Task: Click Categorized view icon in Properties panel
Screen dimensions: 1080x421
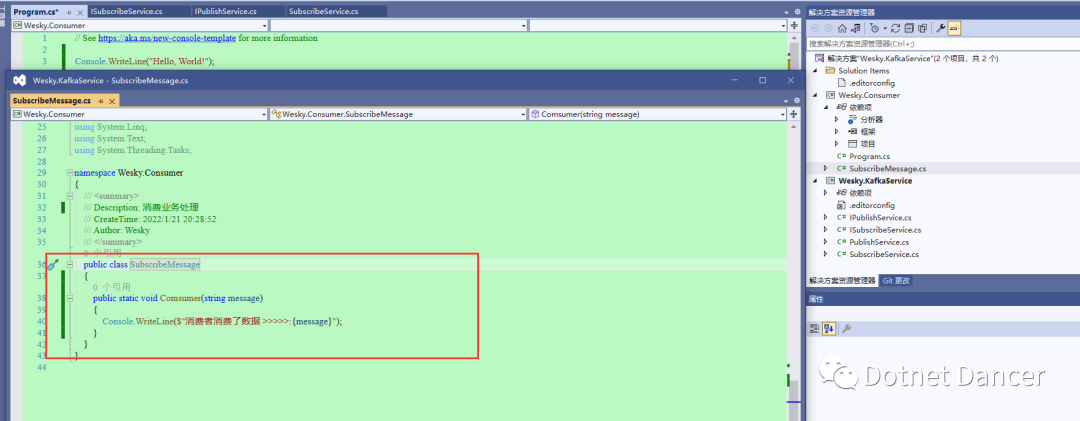Action: (x=815, y=328)
